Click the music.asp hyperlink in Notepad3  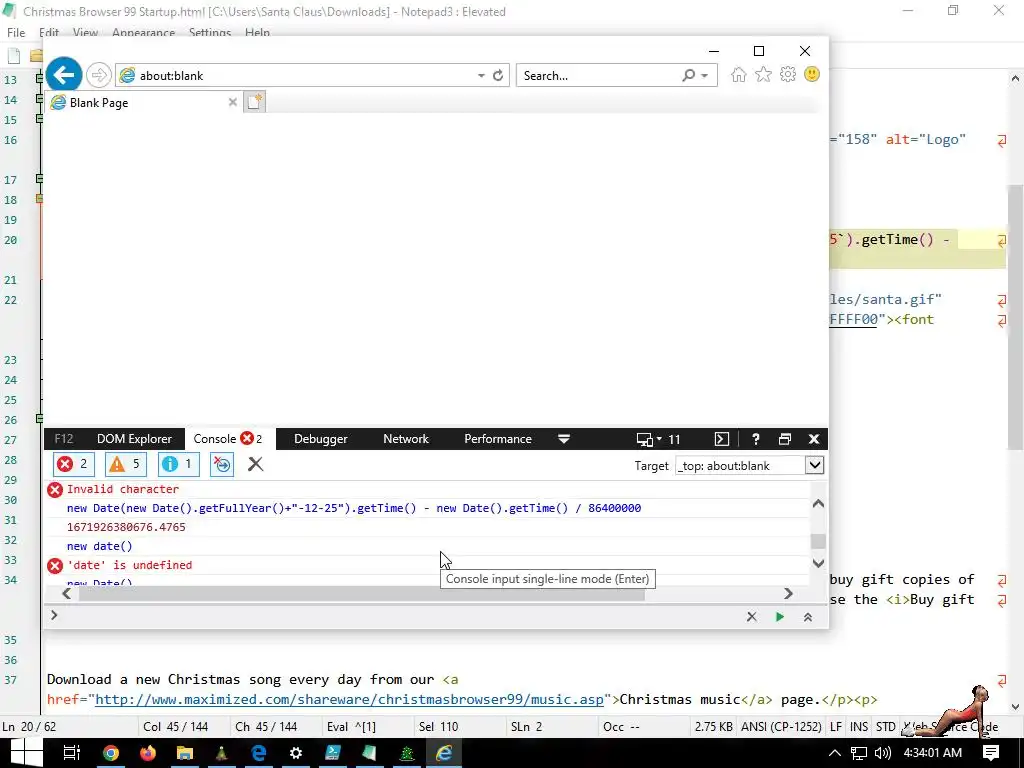349,699
